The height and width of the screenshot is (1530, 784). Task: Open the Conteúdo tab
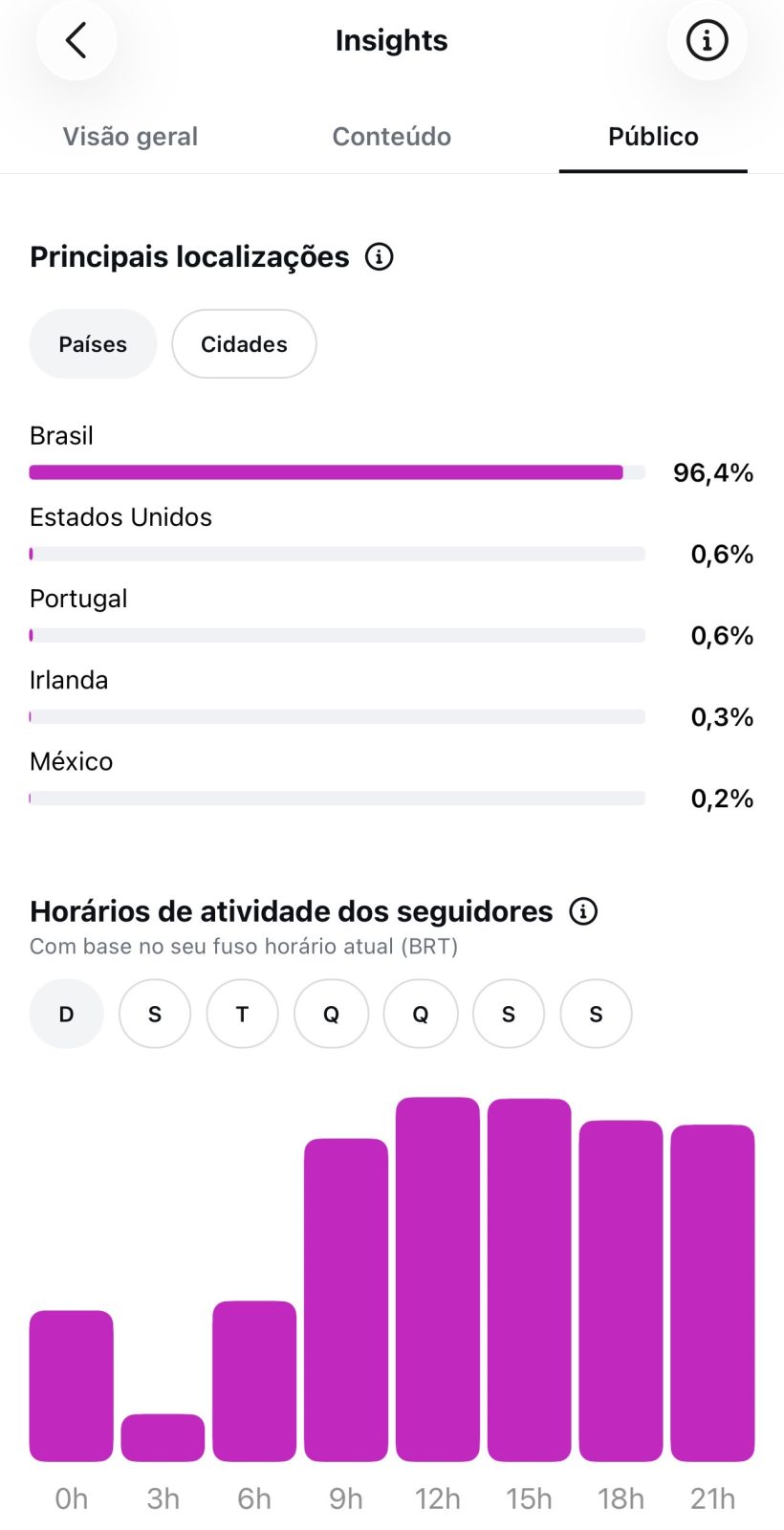tap(392, 137)
